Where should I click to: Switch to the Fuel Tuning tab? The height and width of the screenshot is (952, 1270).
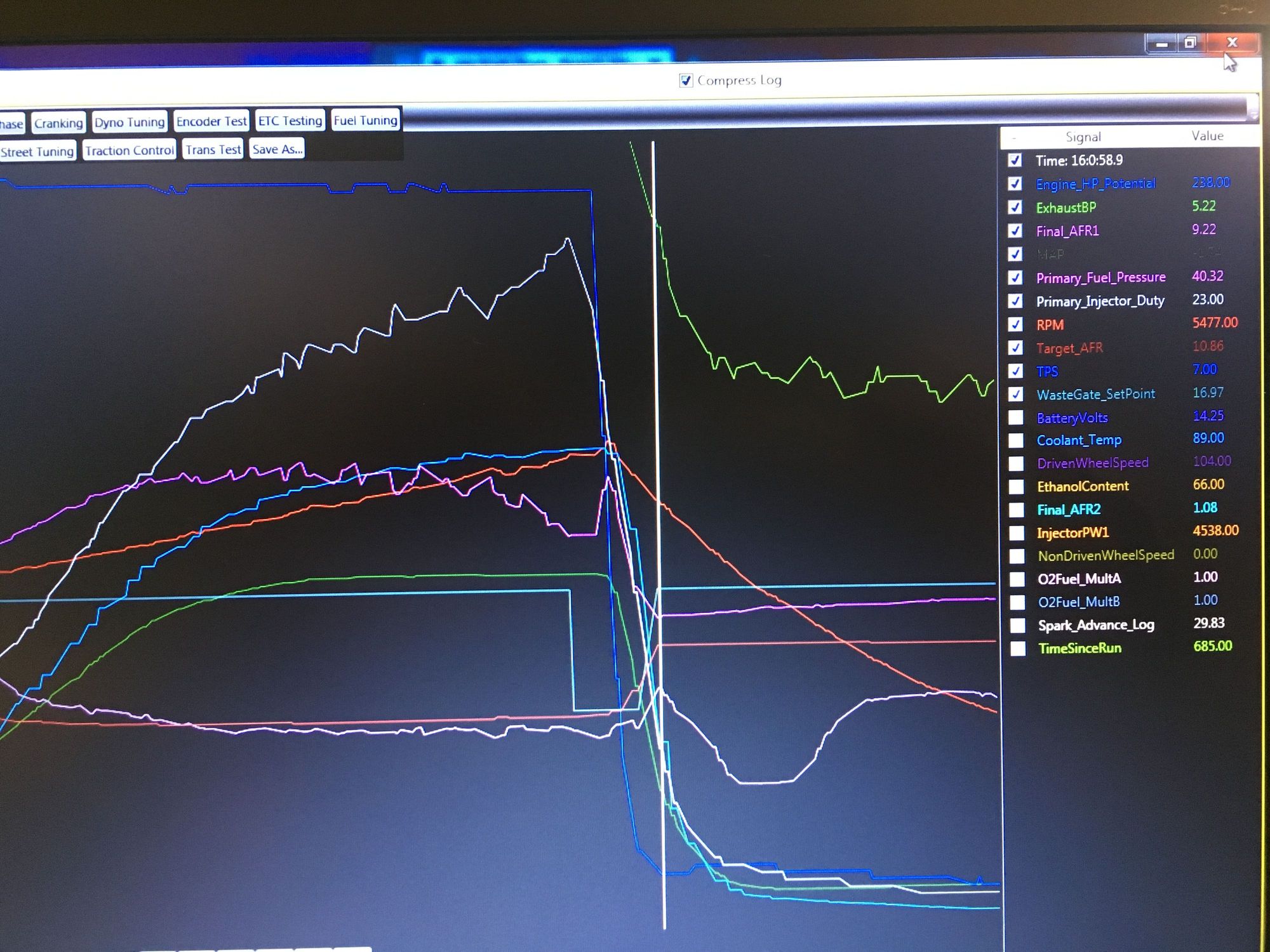tap(365, 120)
